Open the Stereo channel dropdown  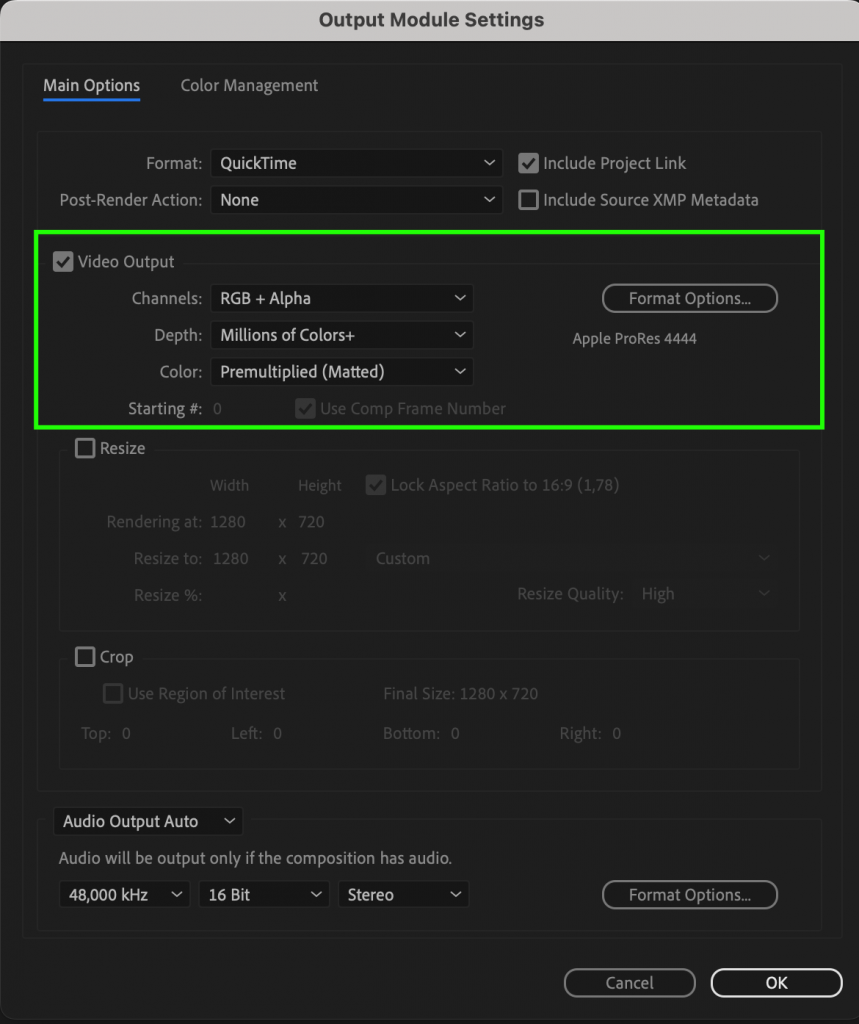[403, 894]
